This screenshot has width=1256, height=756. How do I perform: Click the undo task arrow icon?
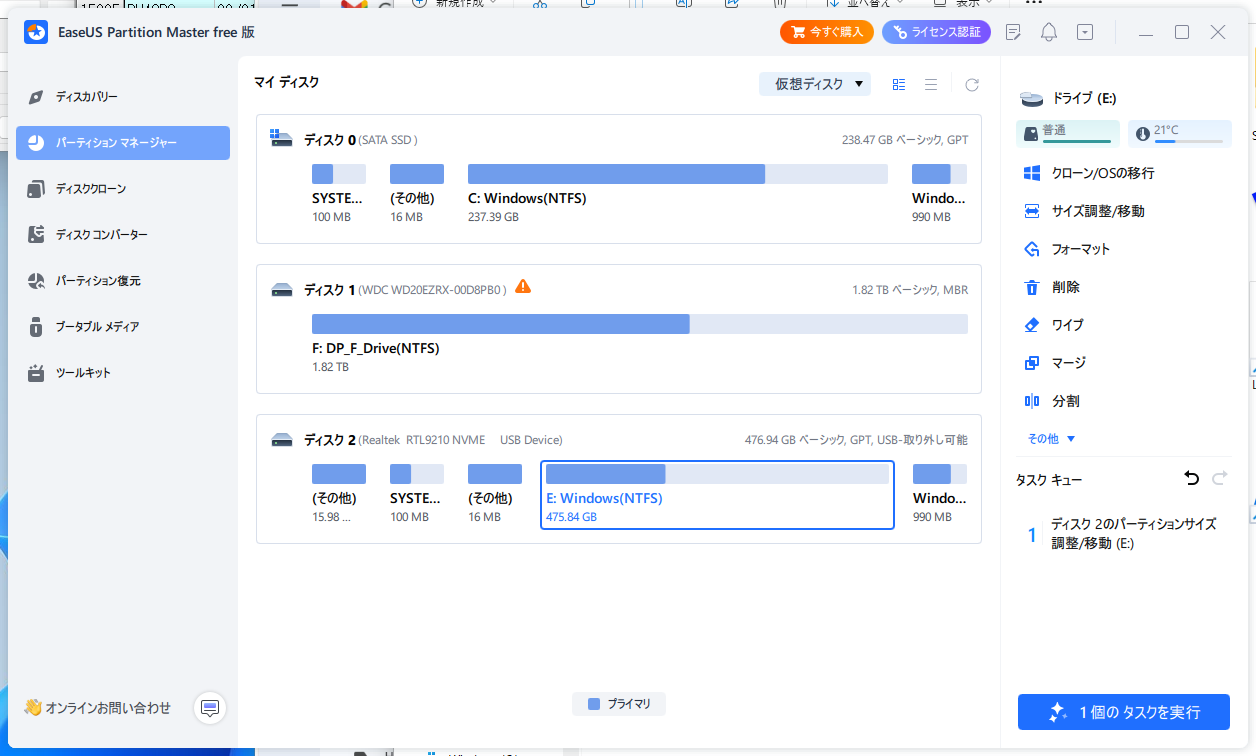tap(1191, 479)
